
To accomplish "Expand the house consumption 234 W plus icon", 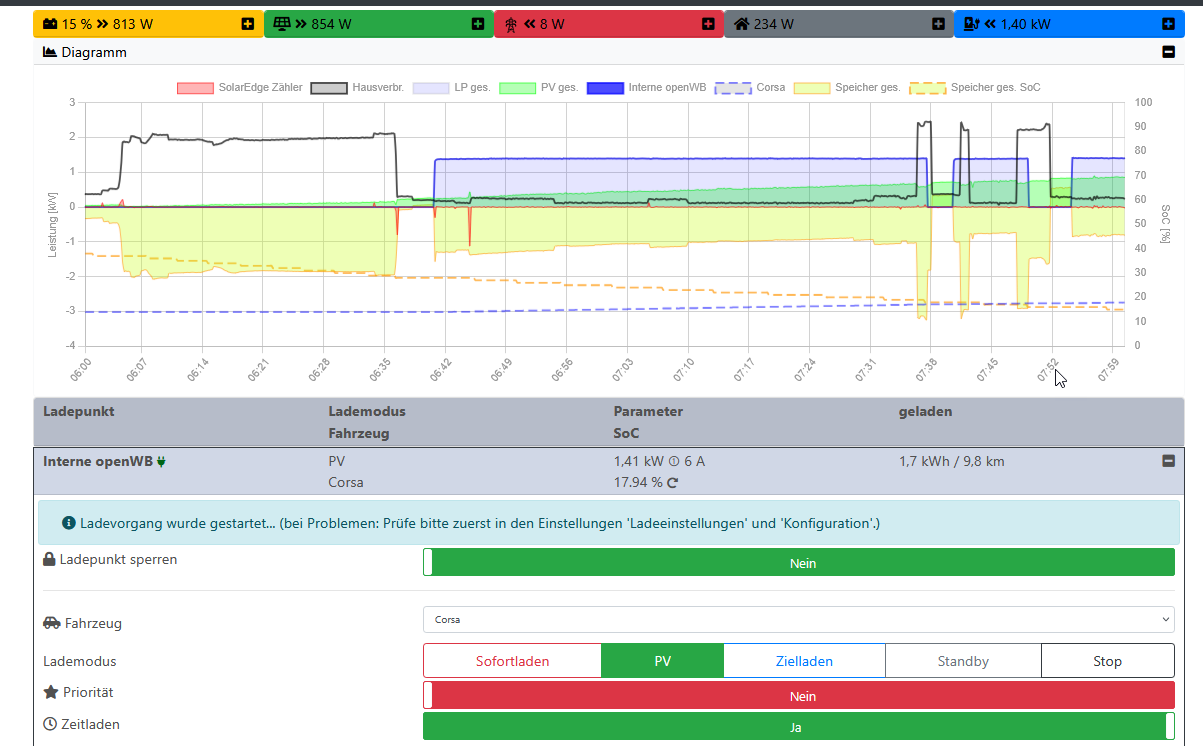I will click(x=938, y=24).
